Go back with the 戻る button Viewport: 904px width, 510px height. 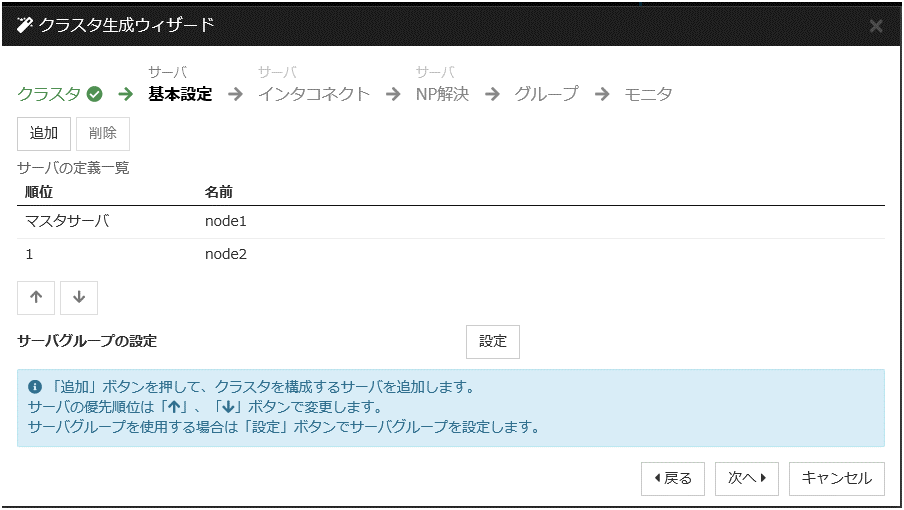(x=673, y=478)
